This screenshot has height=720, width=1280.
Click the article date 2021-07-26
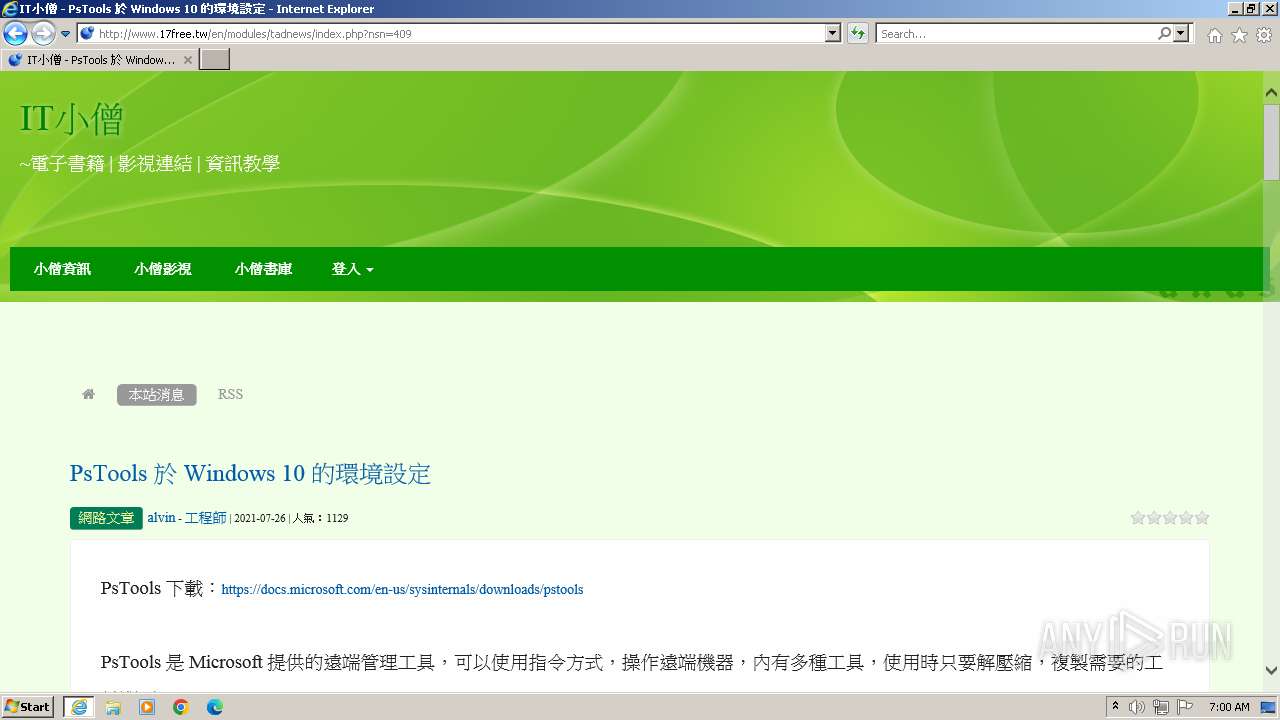(260, 518)
